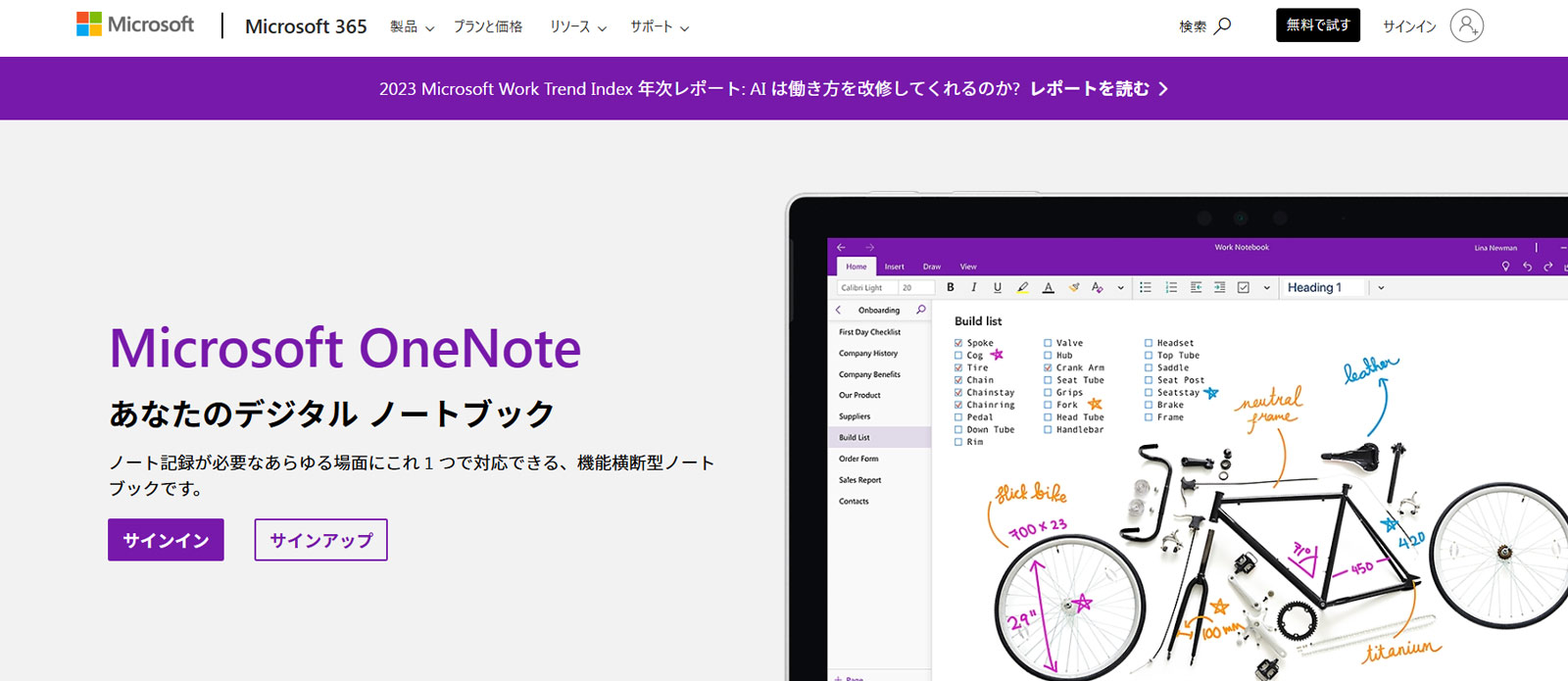Image resolution: width=1568 pixels, height=681 pixels.
Task: Click OneNote back arrow in title bar
Action: coord(841,247)
